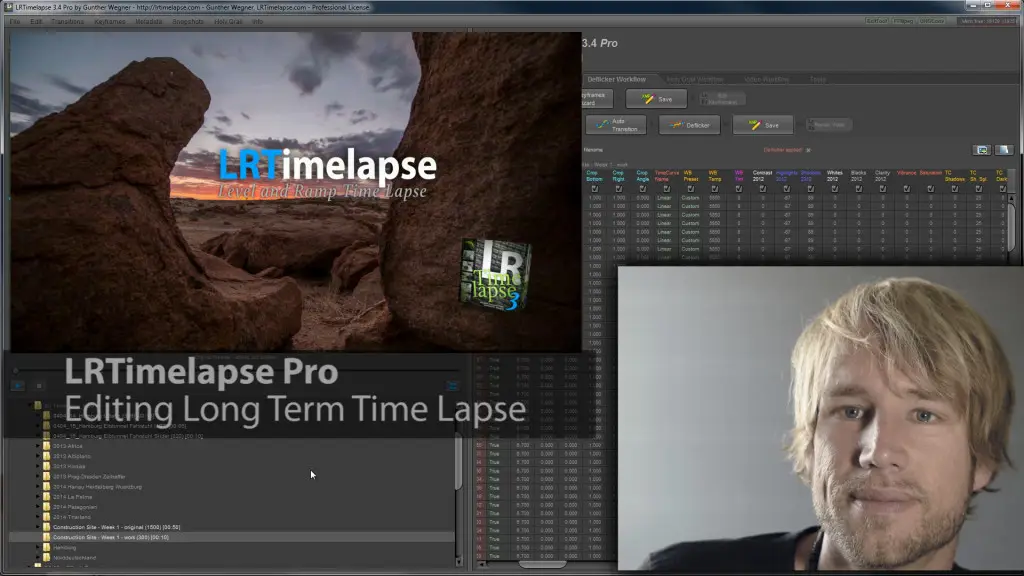Toggle the Vibrance column checkbox

click(906, 189)
